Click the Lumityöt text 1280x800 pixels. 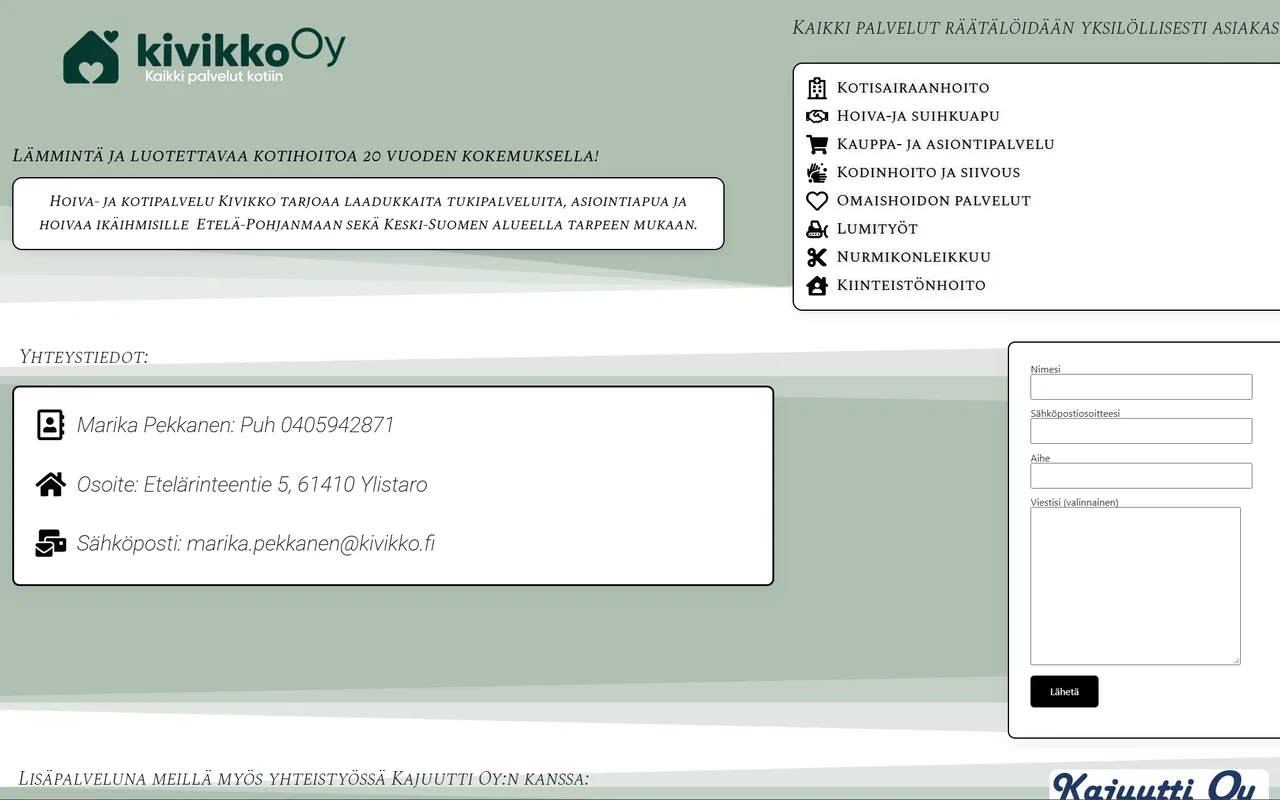tap(877, 229)
